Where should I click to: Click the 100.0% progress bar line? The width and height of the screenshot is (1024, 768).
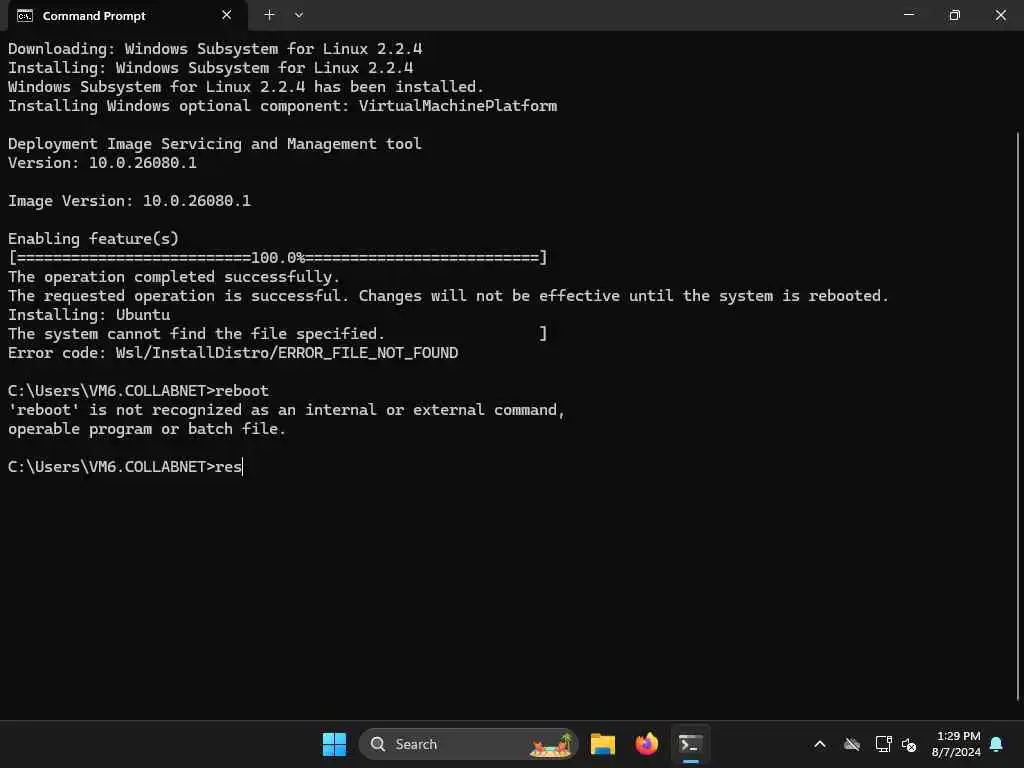278,258
